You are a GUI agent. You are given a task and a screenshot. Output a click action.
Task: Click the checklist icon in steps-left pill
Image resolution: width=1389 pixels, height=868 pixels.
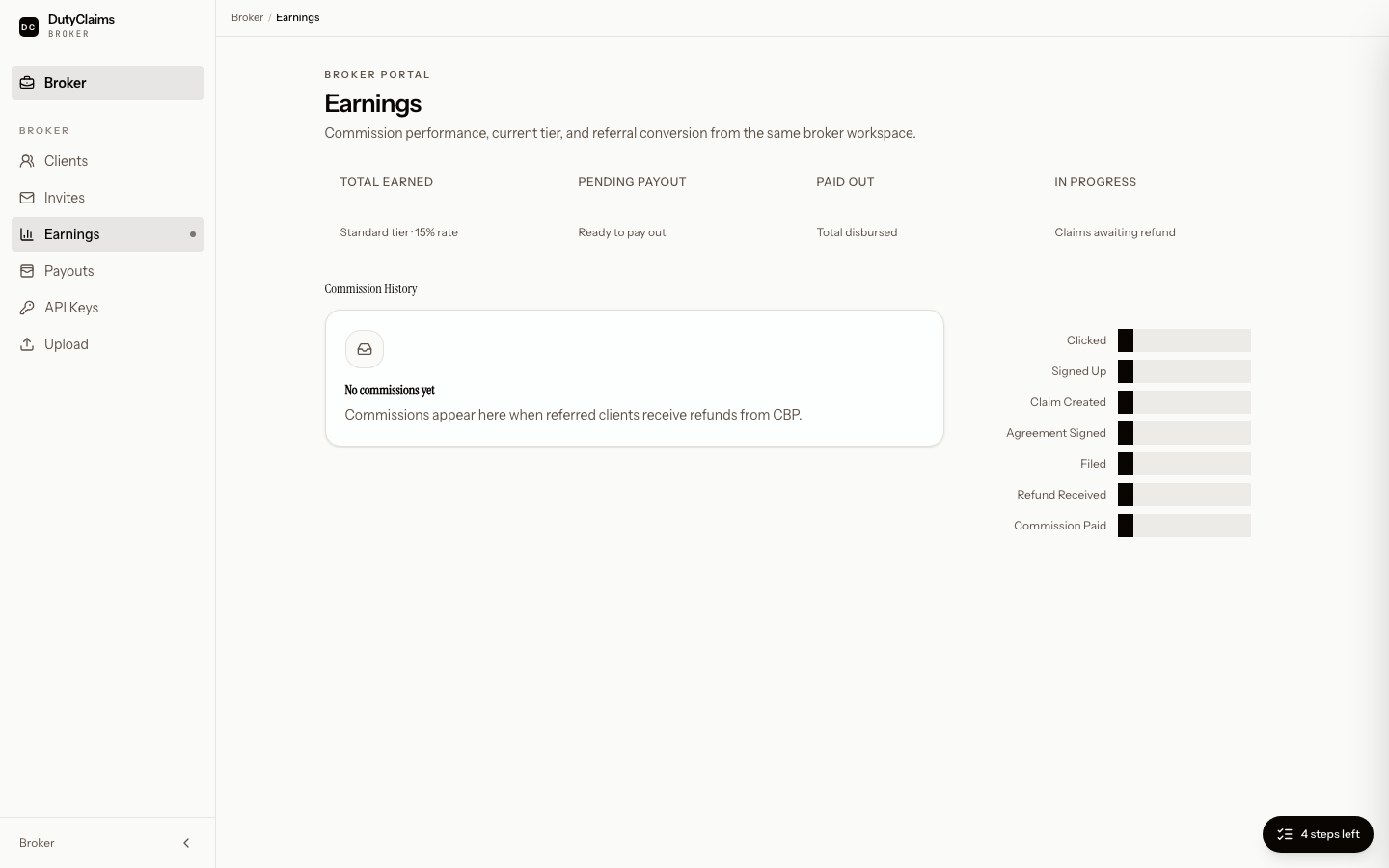coord(1285,834)
